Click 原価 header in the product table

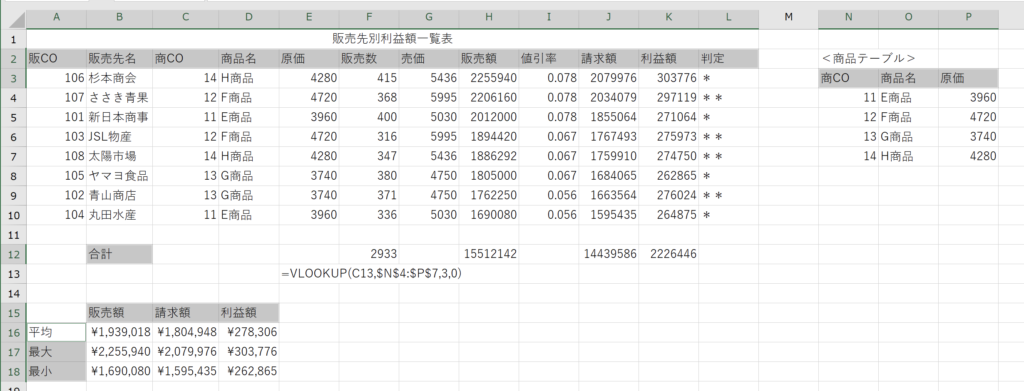968,78
